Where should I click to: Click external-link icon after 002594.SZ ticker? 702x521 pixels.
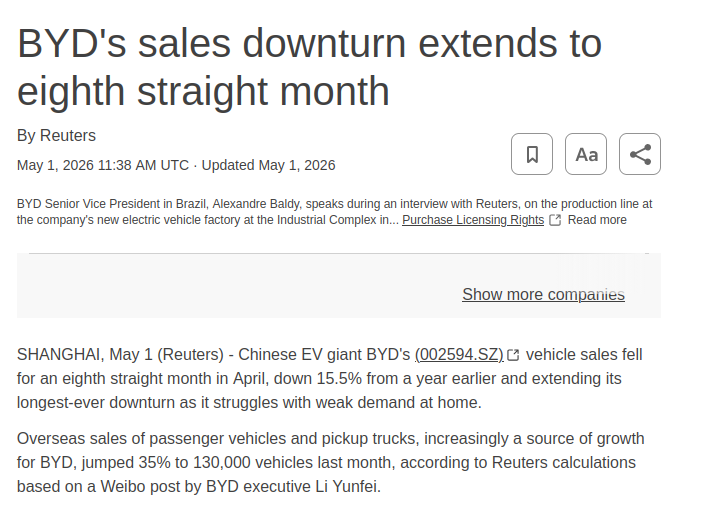coord(514,355)
